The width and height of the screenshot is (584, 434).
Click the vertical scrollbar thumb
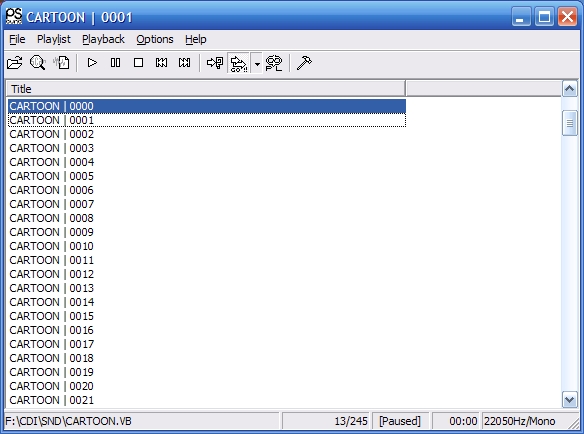(x=569, y=123)
